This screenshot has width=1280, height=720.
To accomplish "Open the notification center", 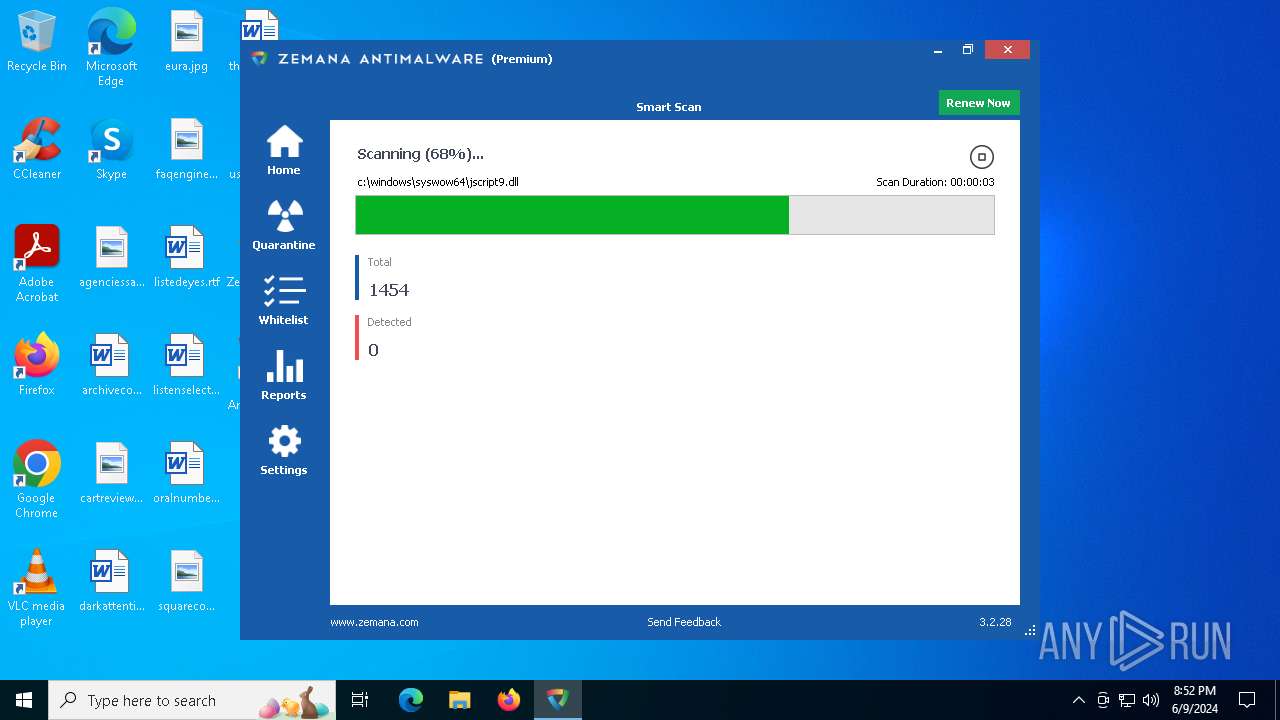I will click(x=1247, y=700).
